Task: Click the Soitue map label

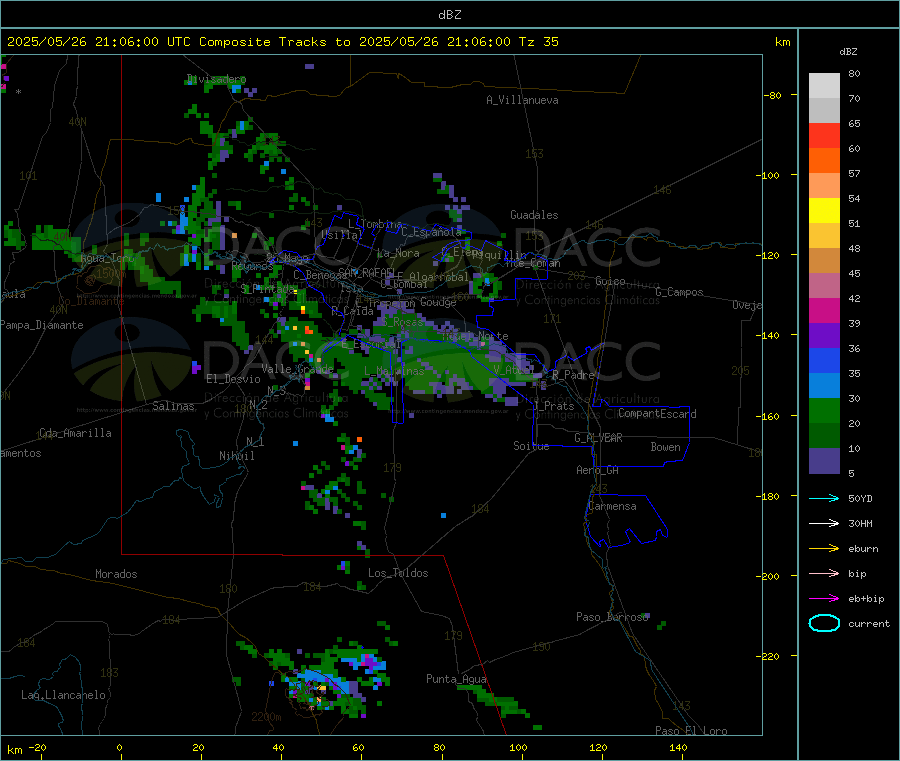Action: pos(531,446)
